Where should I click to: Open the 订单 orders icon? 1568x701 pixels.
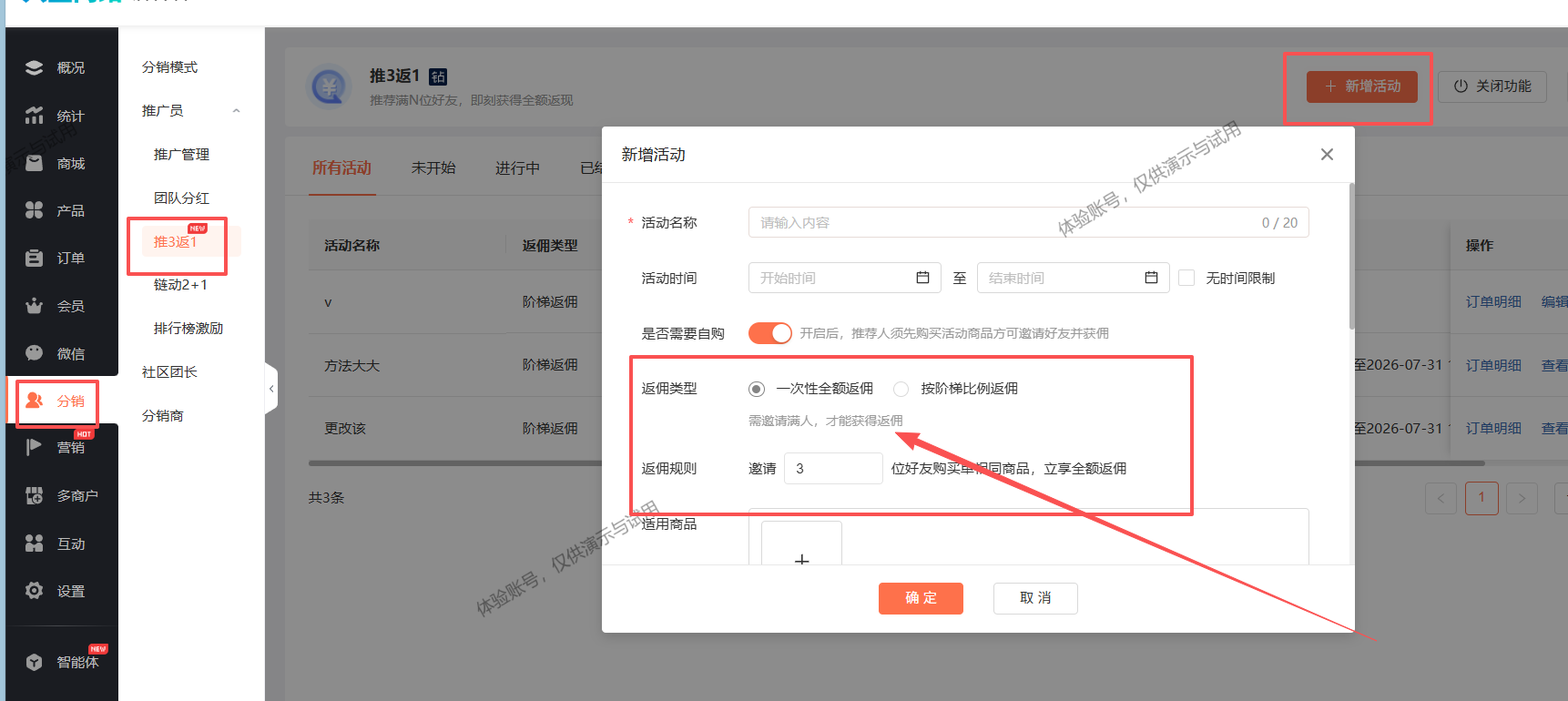pyautogui.click(x=35, y=258)
